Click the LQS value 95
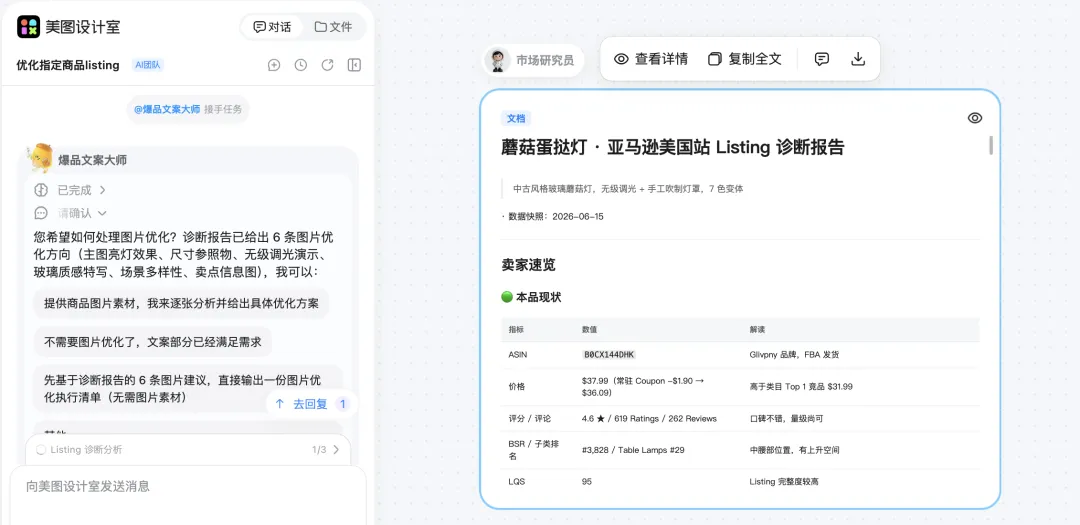 [587, 482]
